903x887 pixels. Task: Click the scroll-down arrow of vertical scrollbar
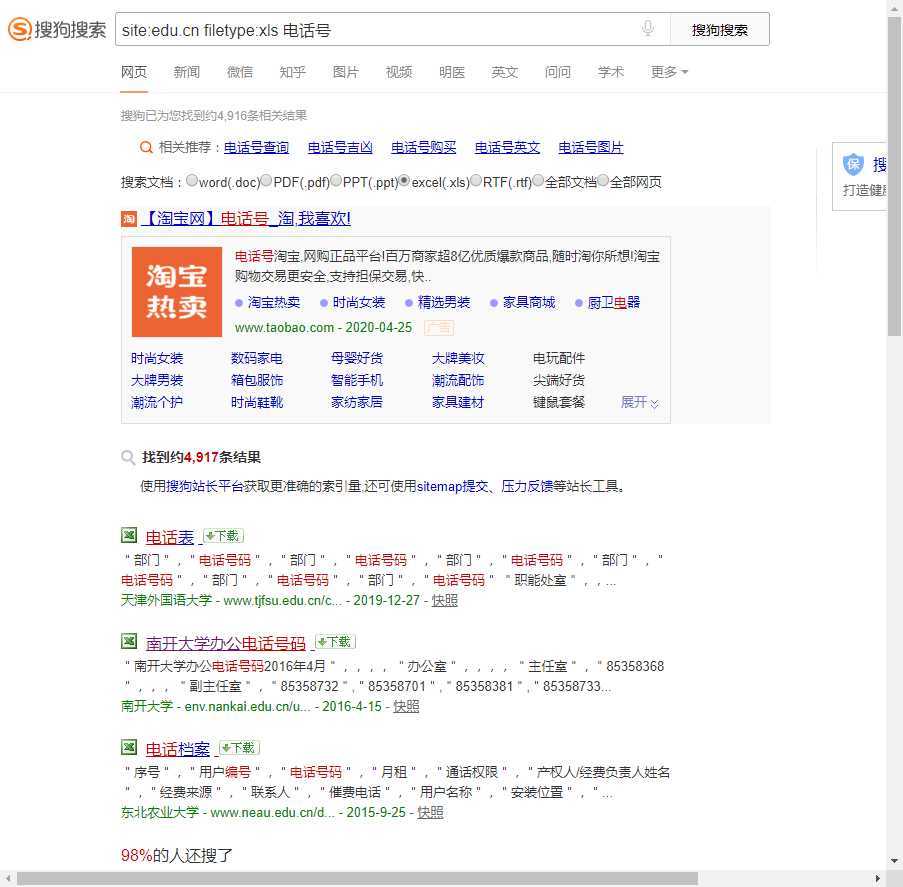(x=894, y=861)
